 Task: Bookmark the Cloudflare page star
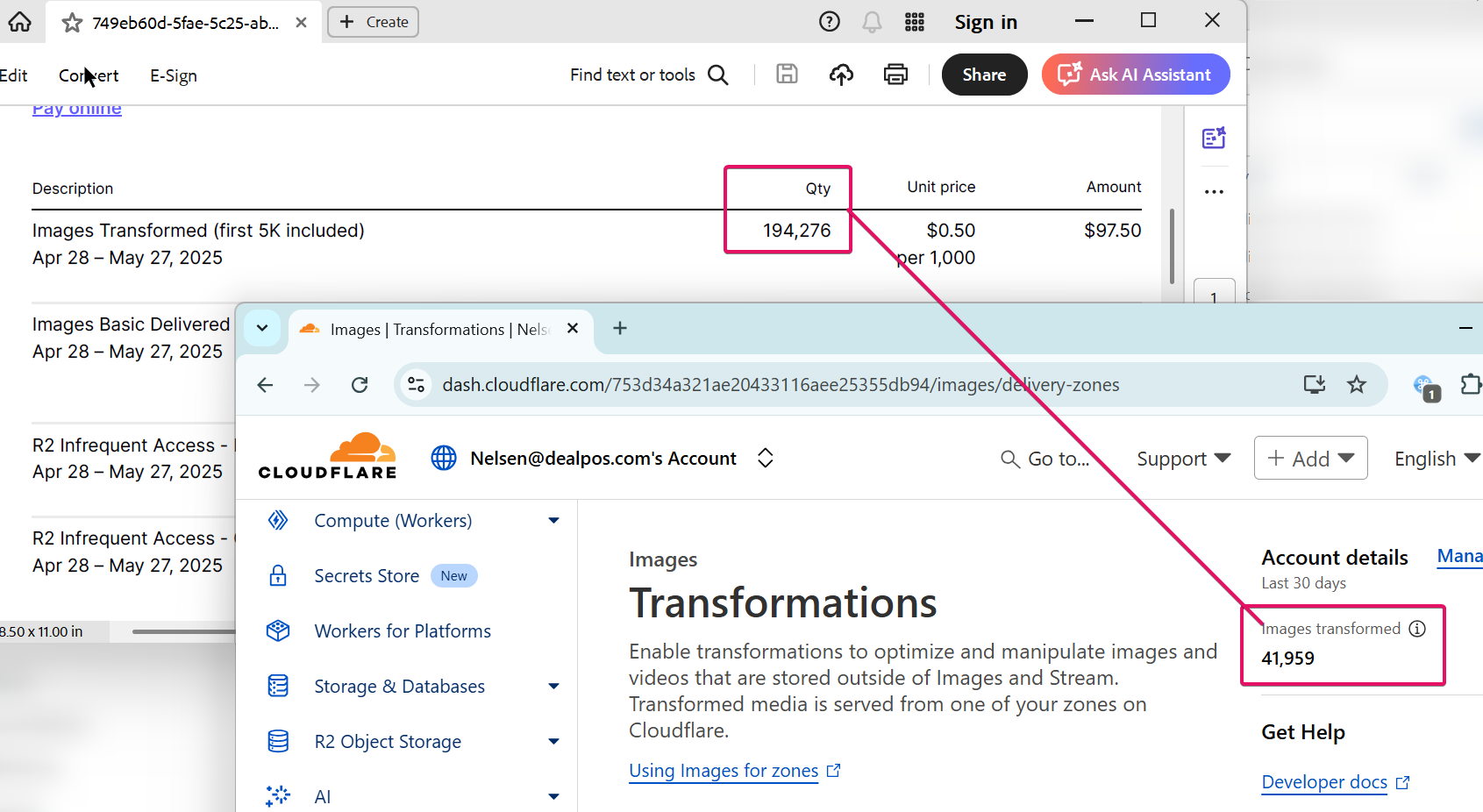(x=1357, y=384)
